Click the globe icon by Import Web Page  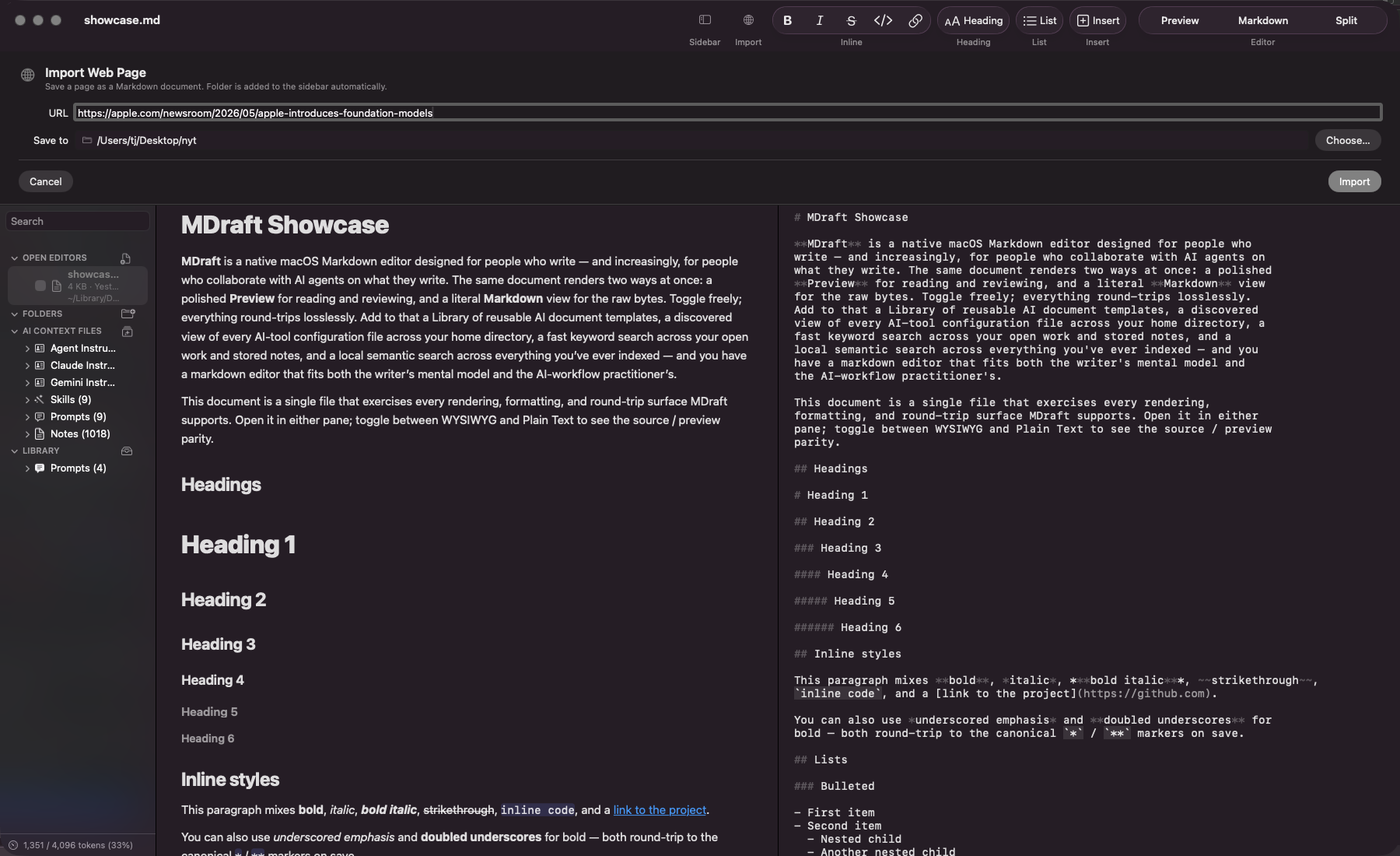coord(28,75)
